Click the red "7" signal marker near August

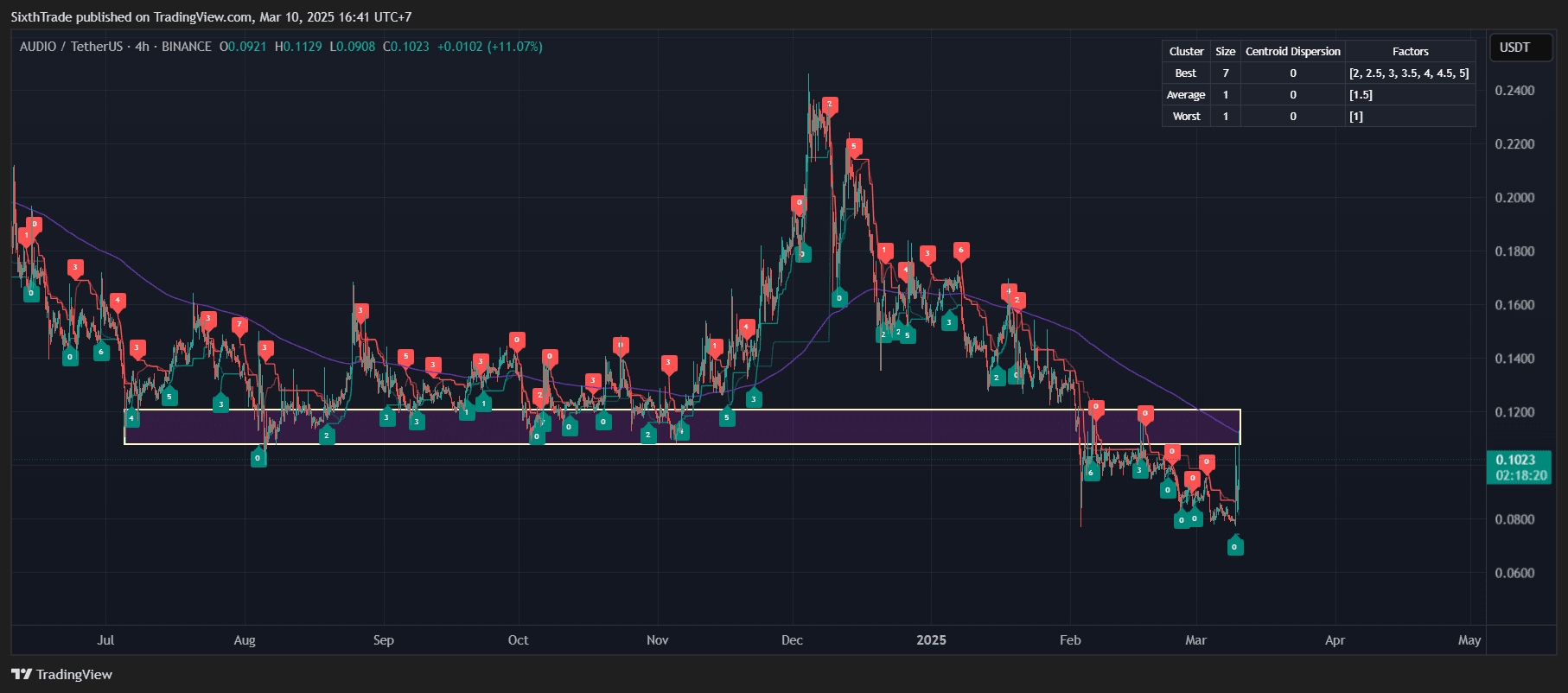point(239,326)
